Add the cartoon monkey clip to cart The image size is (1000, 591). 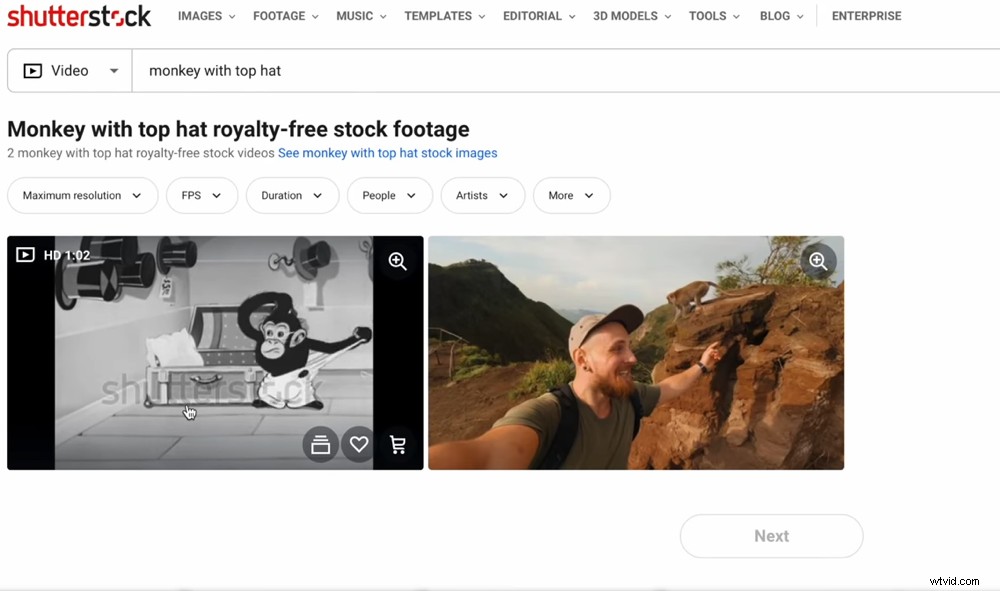point(397,444)
